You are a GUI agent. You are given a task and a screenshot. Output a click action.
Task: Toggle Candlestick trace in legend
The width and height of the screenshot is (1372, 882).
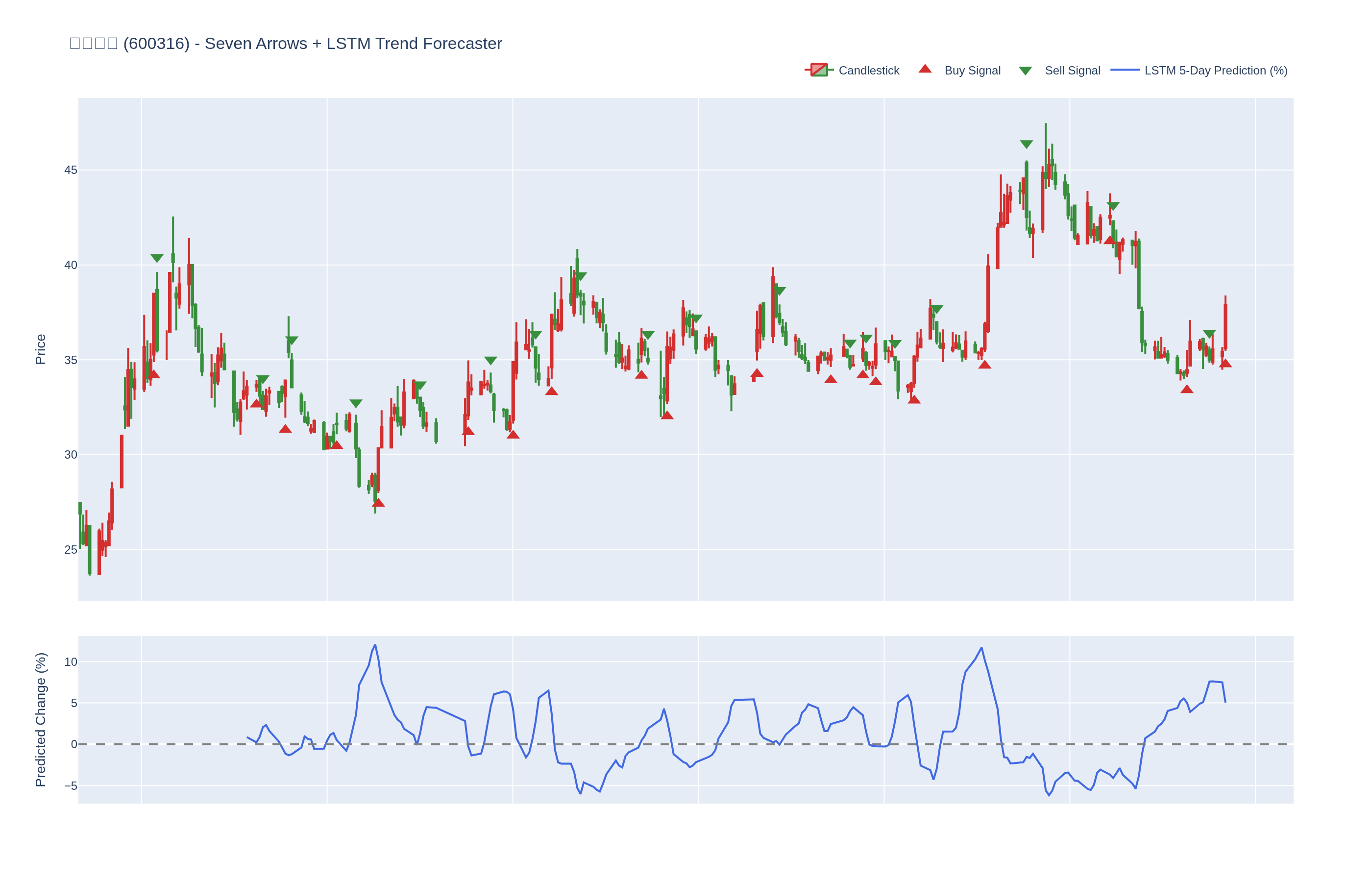[x=868, y=71]
